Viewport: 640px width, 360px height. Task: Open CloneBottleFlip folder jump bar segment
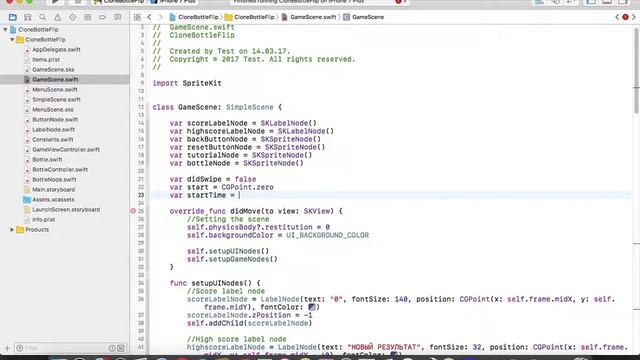[250, 17]
